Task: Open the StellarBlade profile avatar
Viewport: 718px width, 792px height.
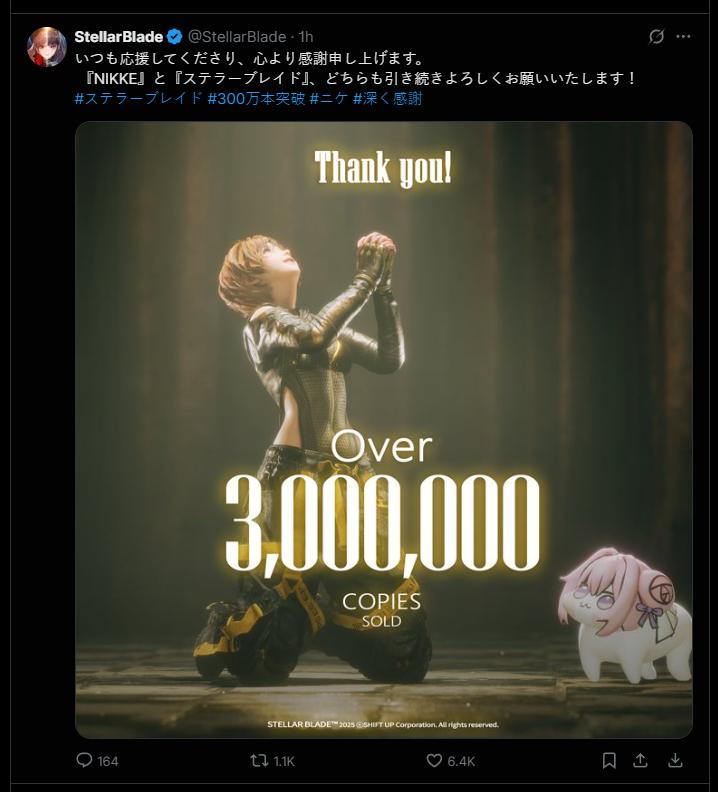Action: tap(46, 47)
